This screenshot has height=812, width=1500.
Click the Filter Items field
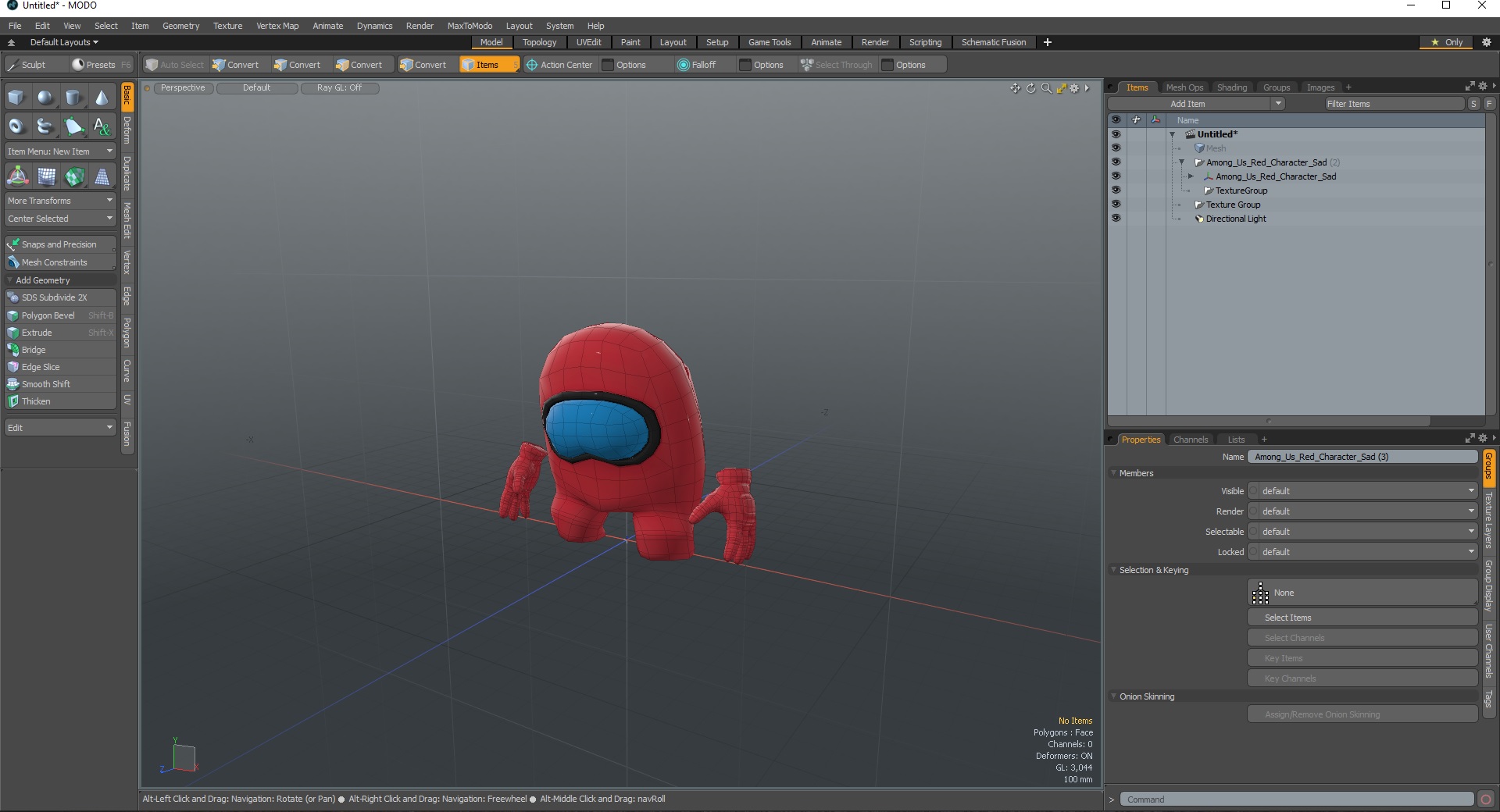pos(1393,104)
